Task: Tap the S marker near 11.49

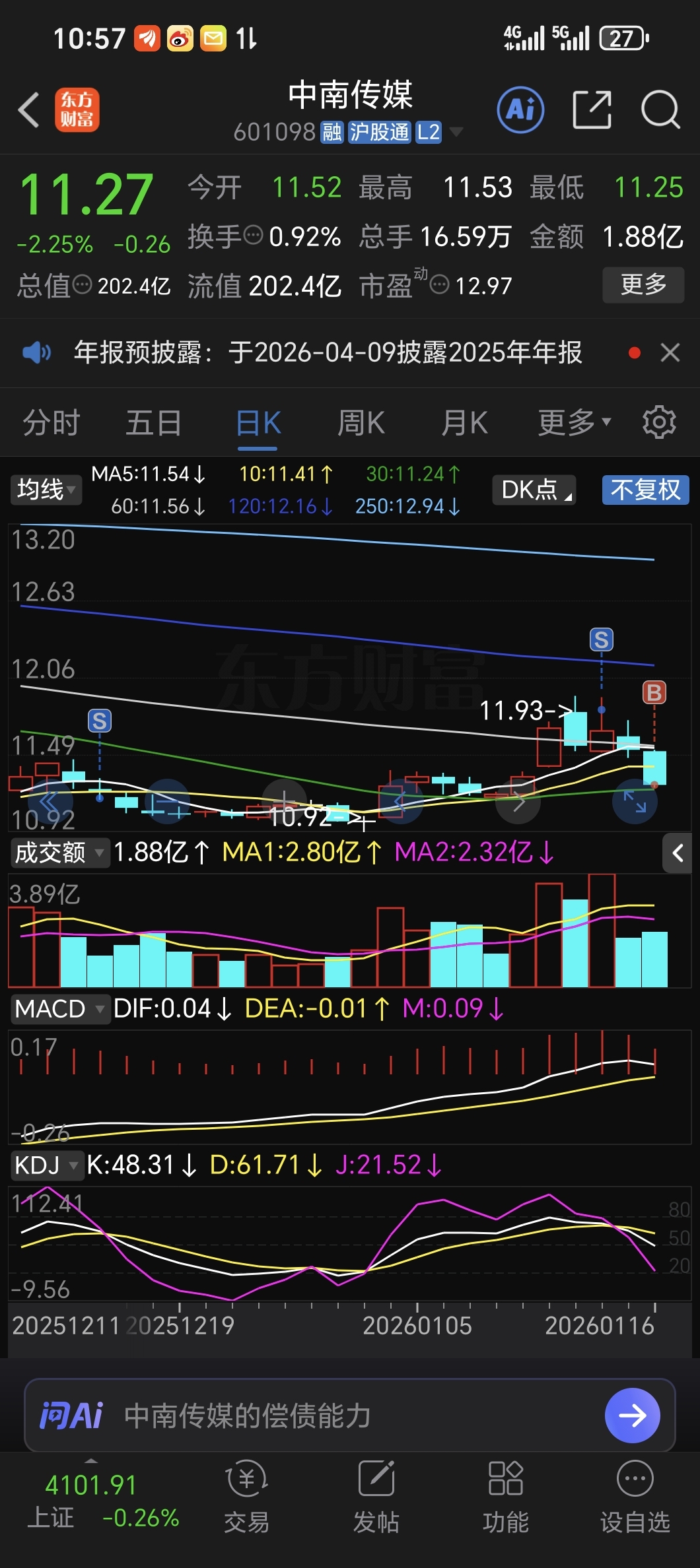Action: click(x=100, y=721)
